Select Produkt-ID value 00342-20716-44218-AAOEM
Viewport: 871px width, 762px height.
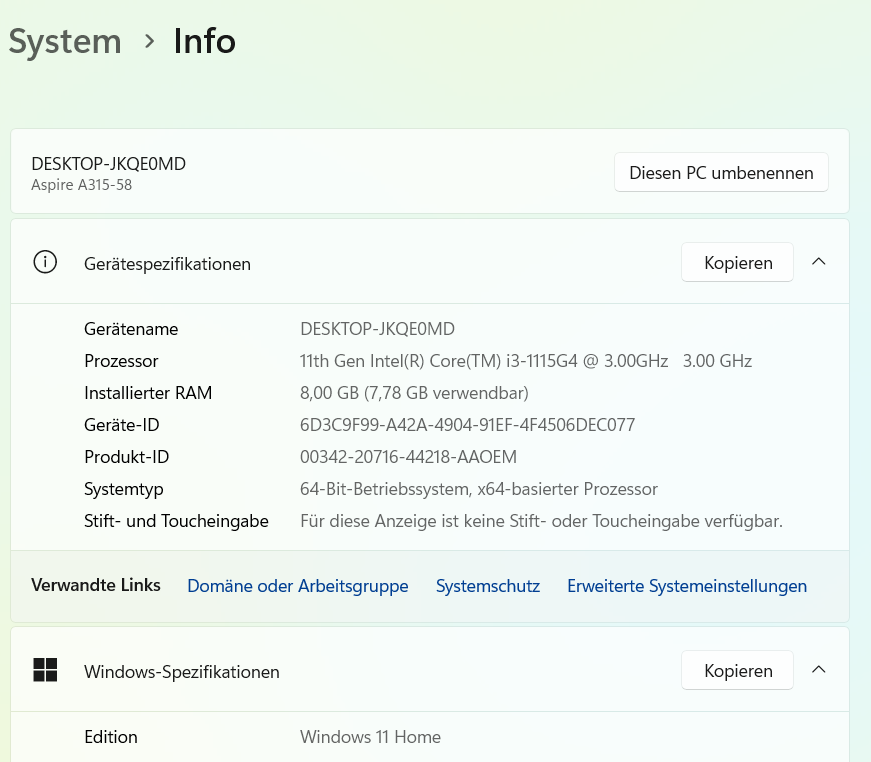(x=408, y=457)
